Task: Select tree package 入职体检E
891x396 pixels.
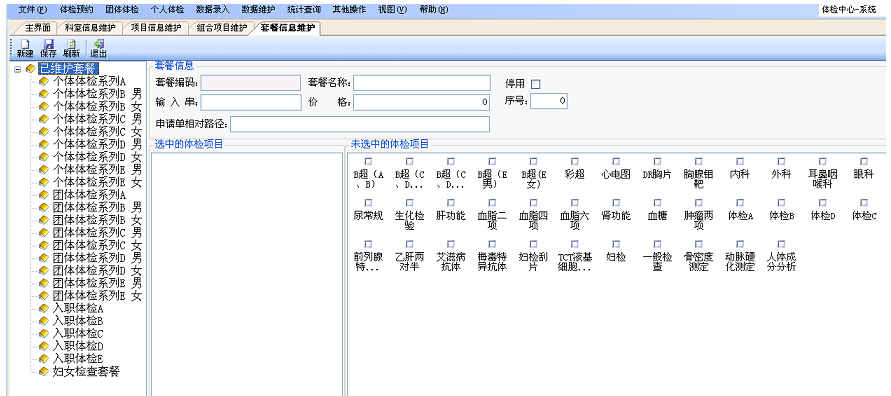Action: (78, 359)
